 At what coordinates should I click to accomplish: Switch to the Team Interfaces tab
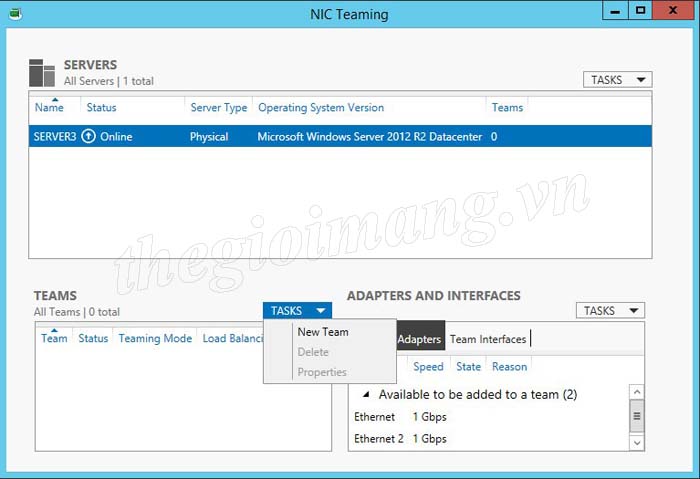(x=488, y=339)
